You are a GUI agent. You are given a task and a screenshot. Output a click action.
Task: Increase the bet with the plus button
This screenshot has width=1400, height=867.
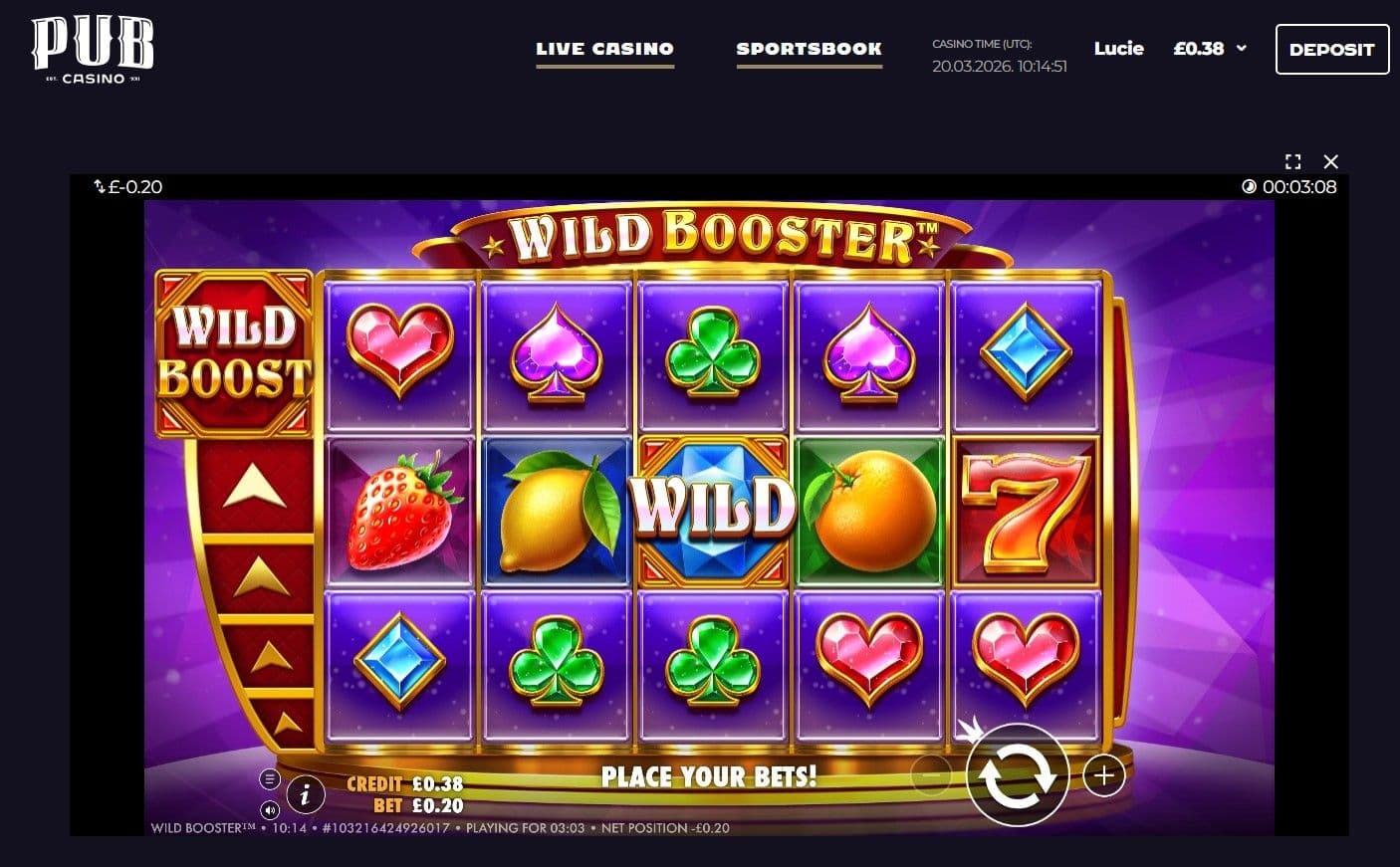point(1103,775)
